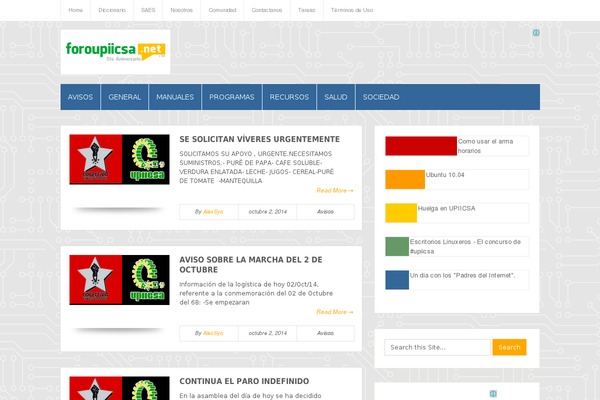Open the Ubuntu 10.04 popular post
The height and width of the screenshot is (400, 600).
[x=445, y=175]
